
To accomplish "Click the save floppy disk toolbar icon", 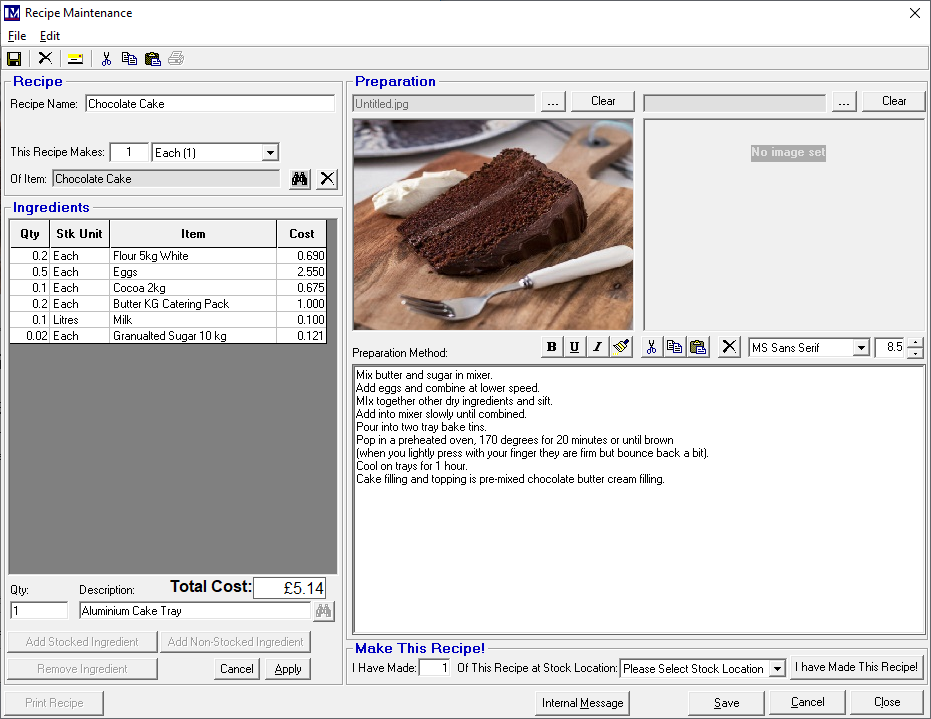I will tap(14, 58).
